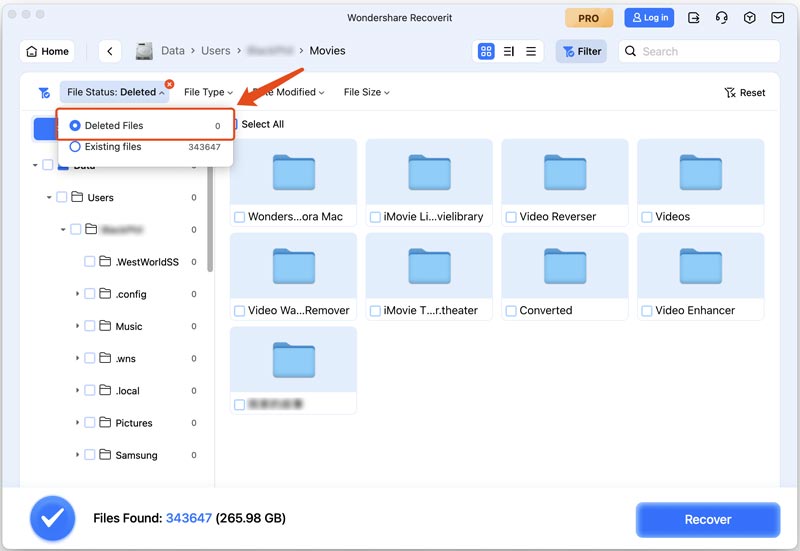800x551 pixels.
Task: Go back with the left chevron button
Action: click(110, 51)
